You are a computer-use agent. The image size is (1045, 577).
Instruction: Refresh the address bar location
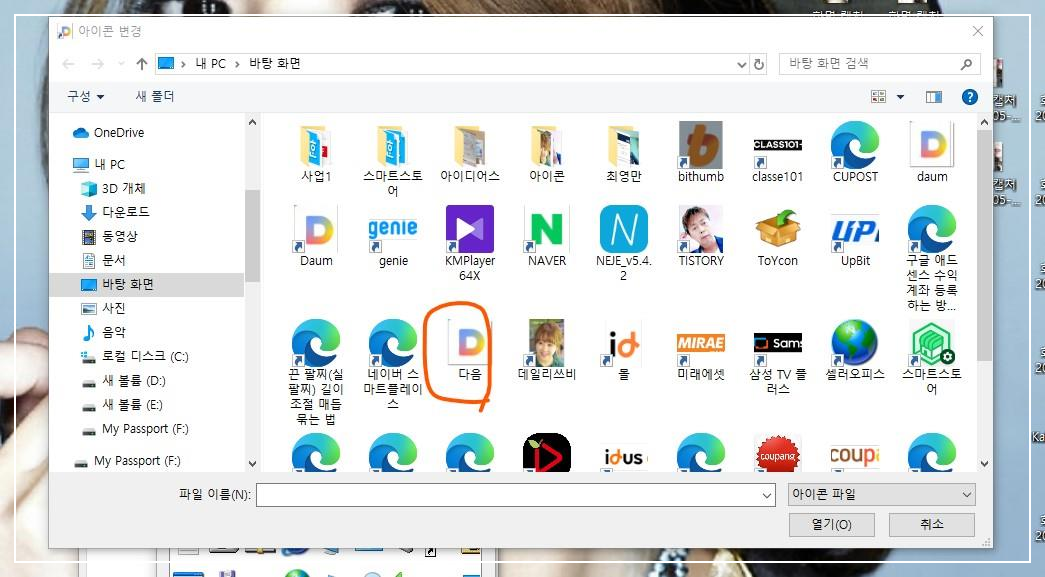tap(758, 64)
